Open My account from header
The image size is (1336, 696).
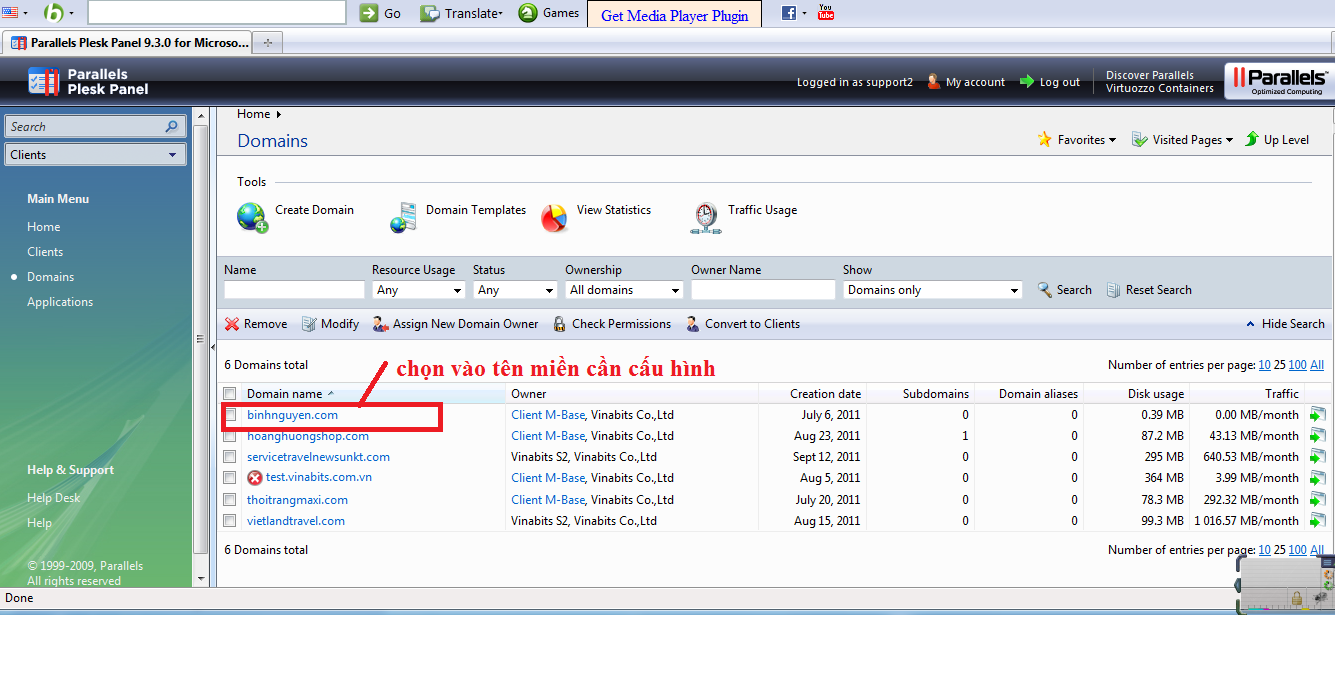[x=966, y=82]
